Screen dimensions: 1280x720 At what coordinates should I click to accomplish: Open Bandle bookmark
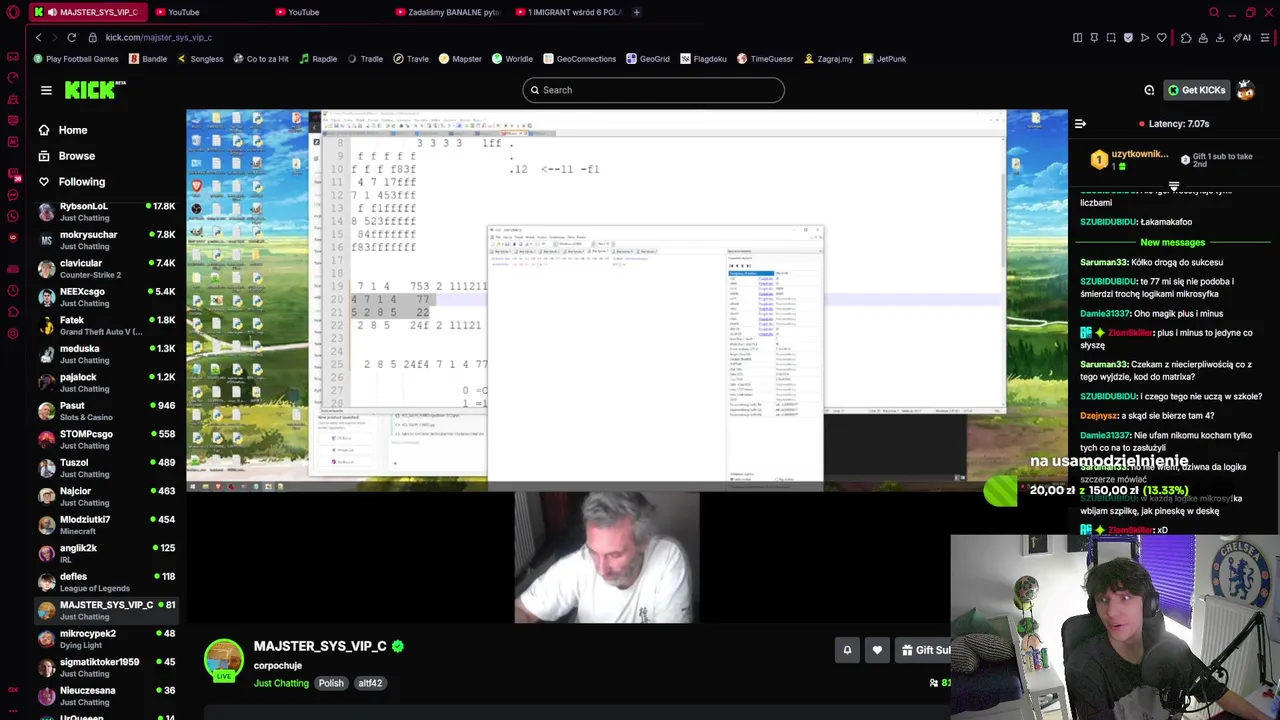click(x=148, y=59)
